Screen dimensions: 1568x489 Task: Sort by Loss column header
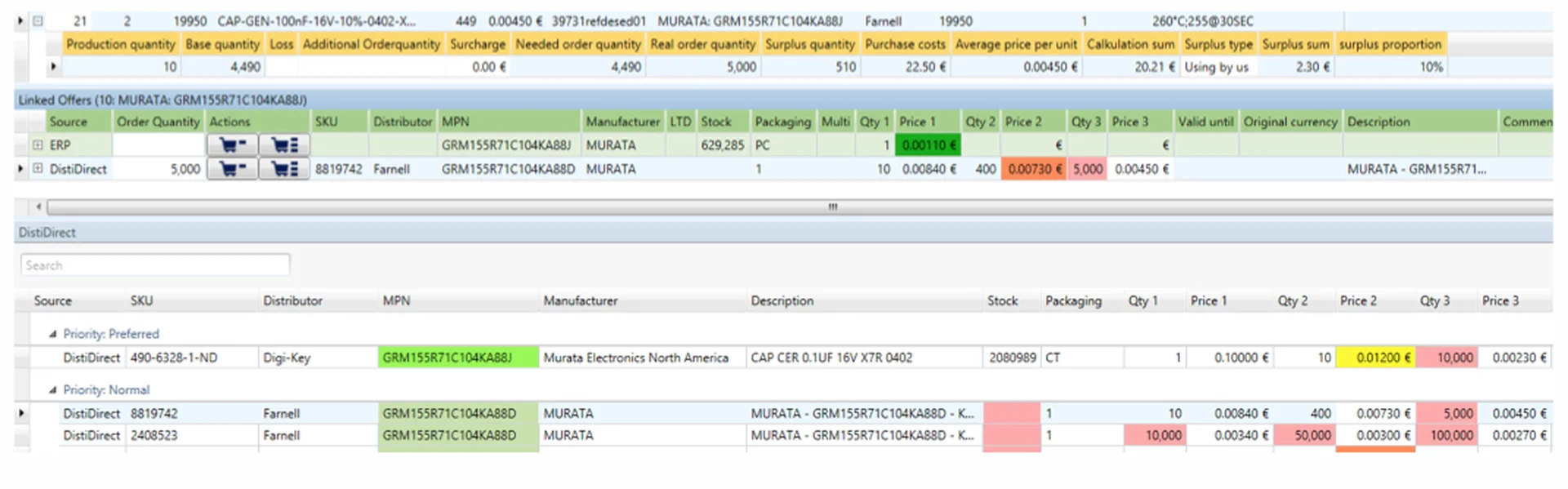282,44
